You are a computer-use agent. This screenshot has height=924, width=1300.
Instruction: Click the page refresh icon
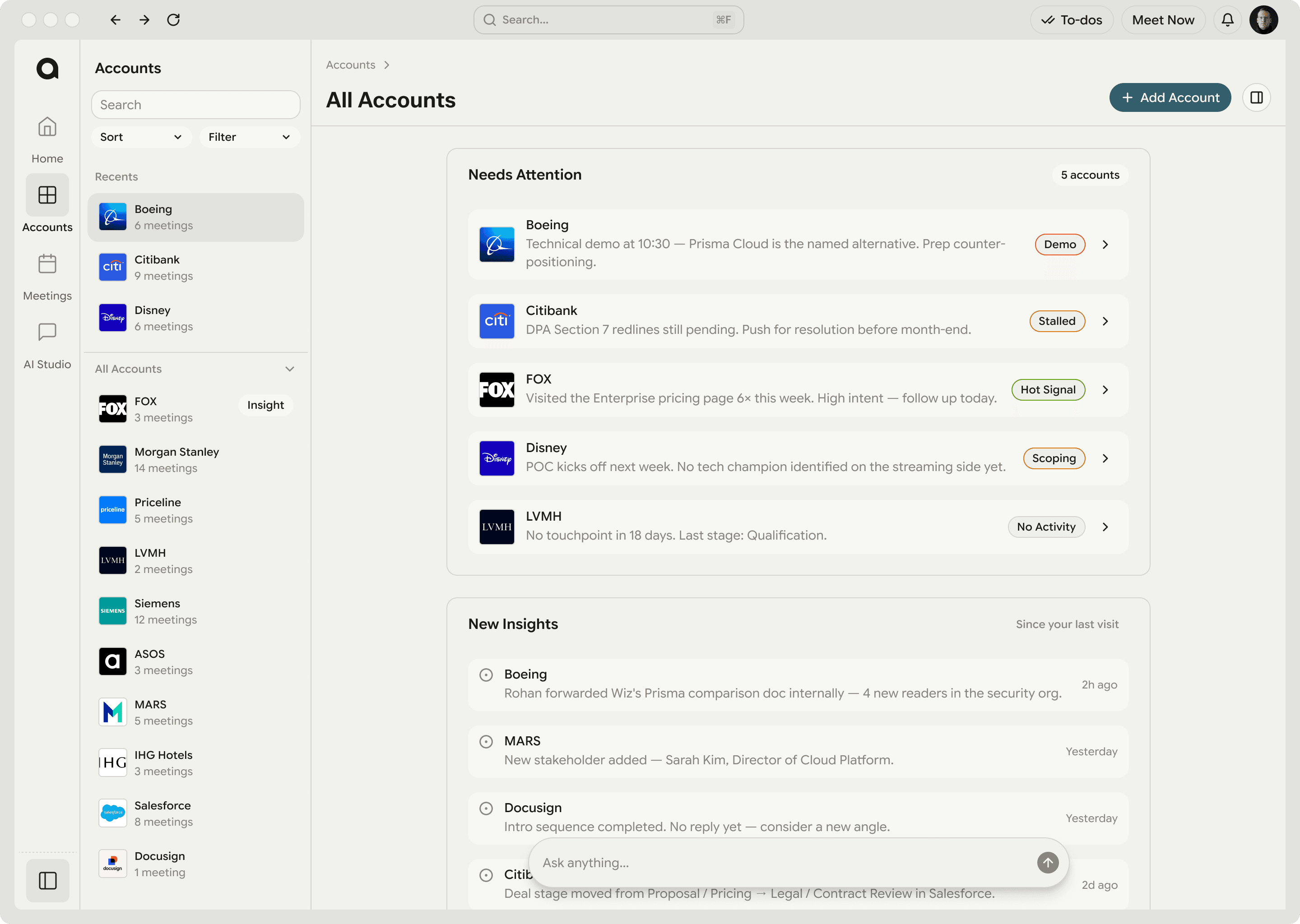coord(174,19)
